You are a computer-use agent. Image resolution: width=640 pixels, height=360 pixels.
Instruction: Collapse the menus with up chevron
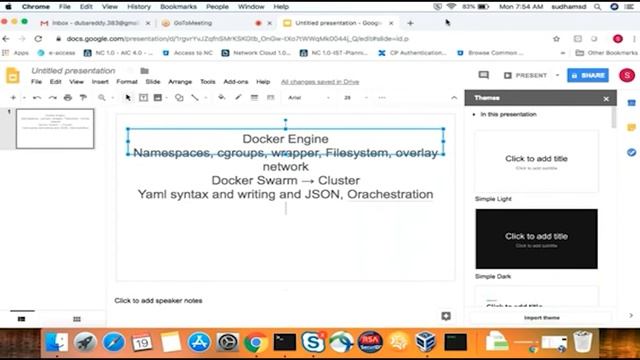pos(454,98)
